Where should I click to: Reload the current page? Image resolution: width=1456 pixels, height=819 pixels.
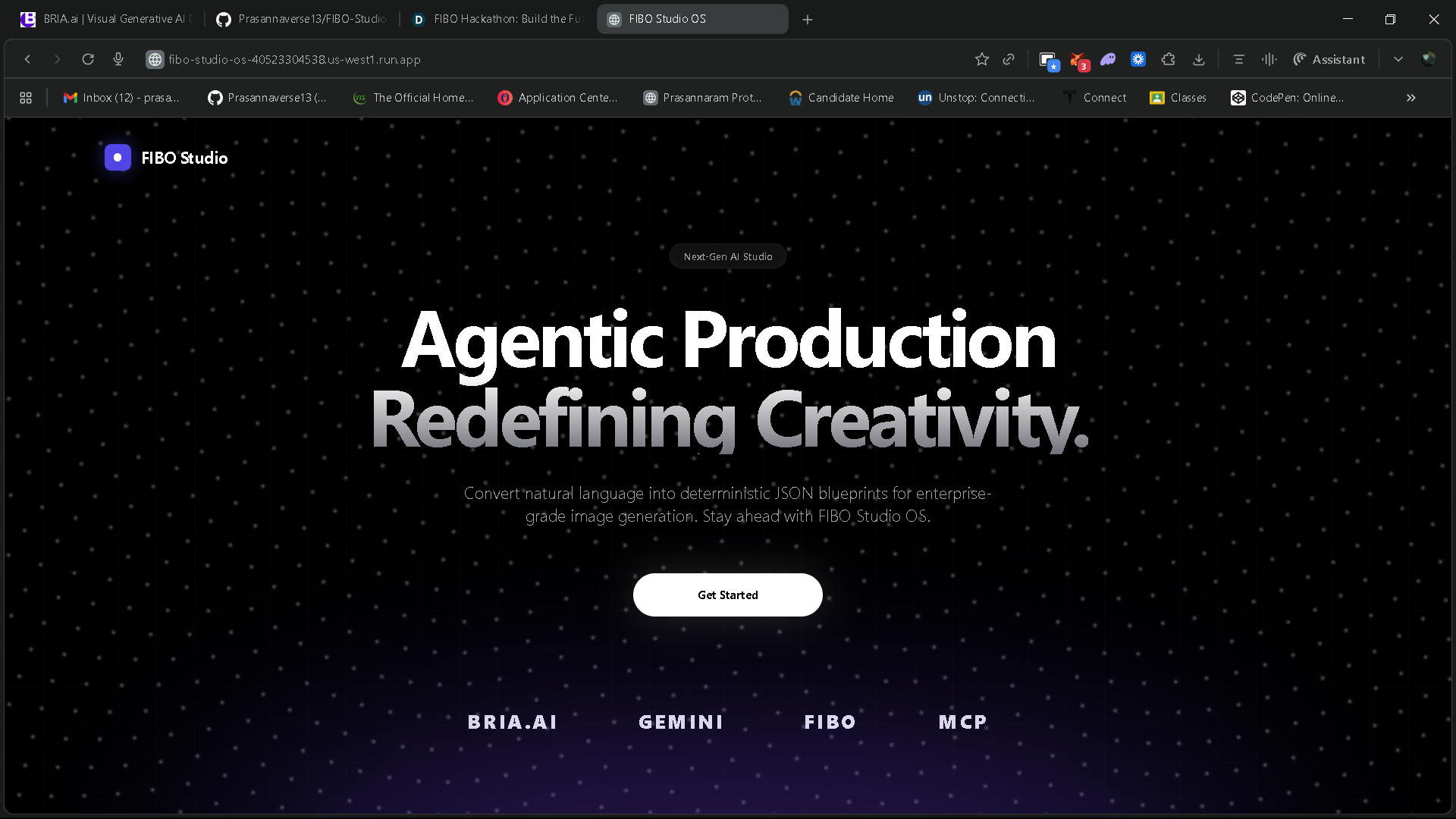(x=88, y=59)
